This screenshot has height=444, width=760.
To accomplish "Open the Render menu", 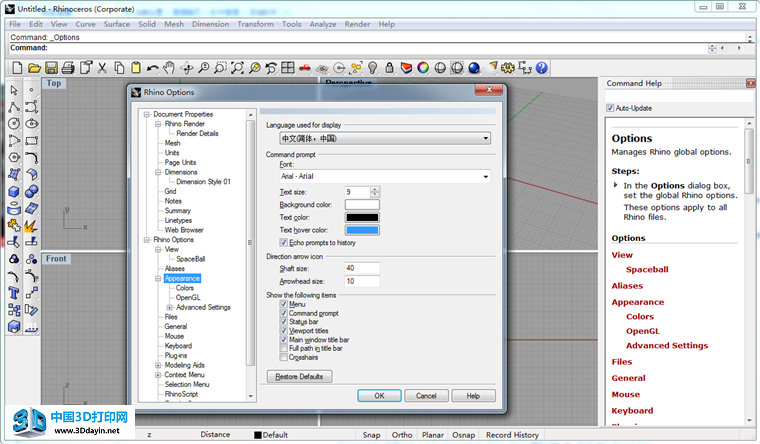I will tap(357, 24).
